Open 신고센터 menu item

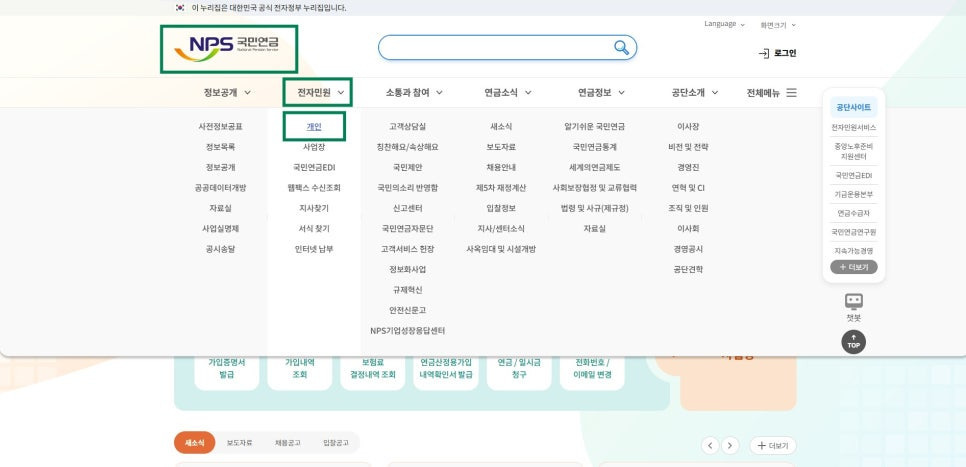click(407, 208)
